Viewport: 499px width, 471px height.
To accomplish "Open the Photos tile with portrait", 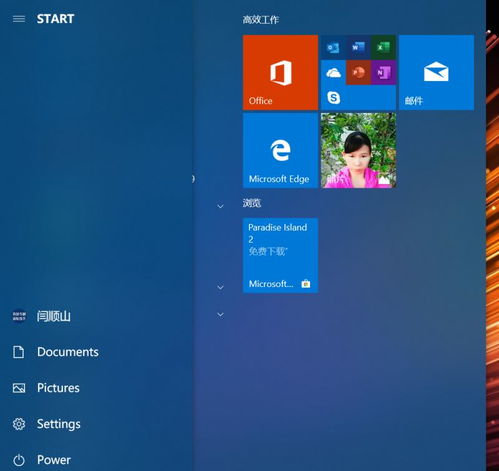I will click(x=358, y=150).
